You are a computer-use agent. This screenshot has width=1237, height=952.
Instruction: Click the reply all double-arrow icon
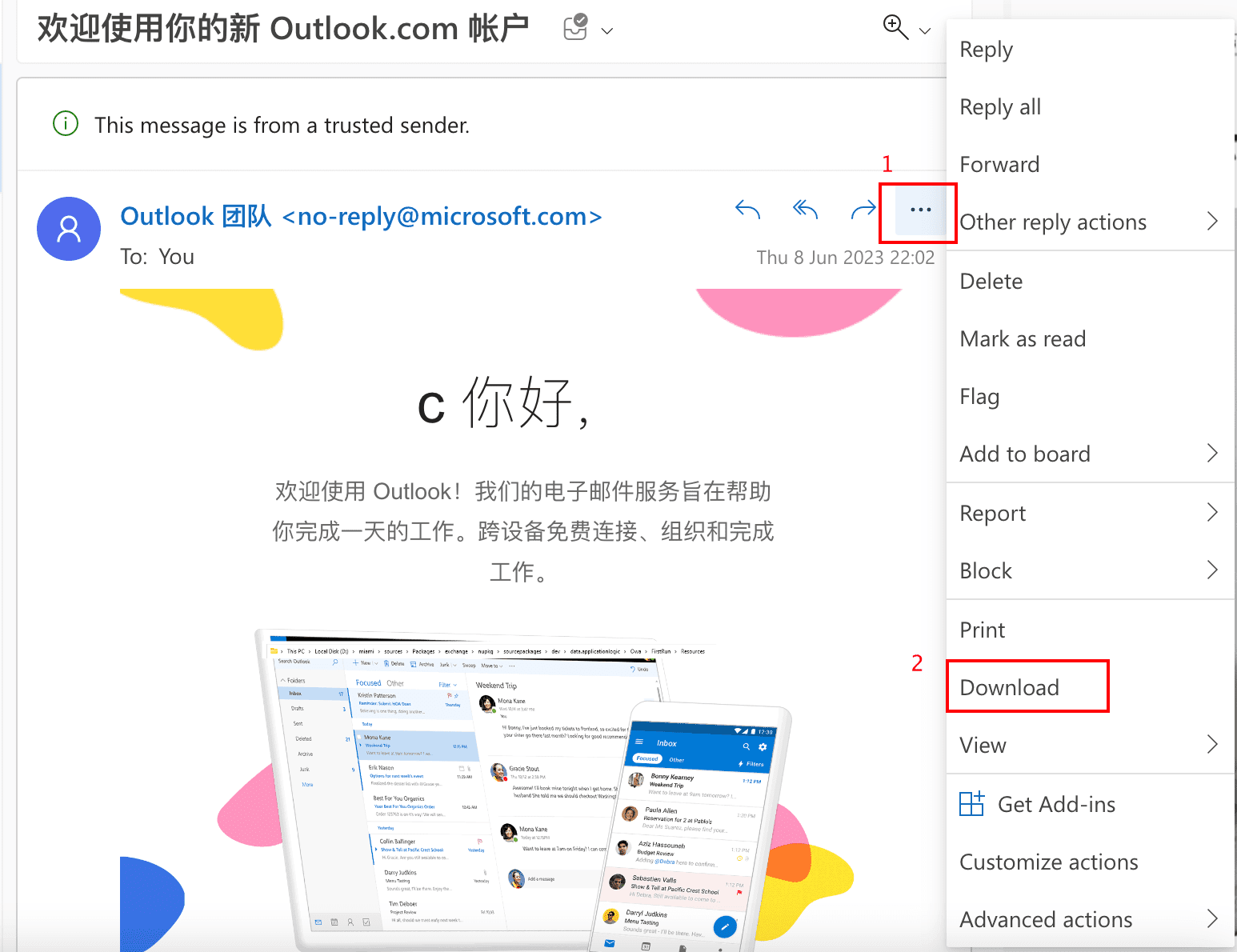pos(805,210)
